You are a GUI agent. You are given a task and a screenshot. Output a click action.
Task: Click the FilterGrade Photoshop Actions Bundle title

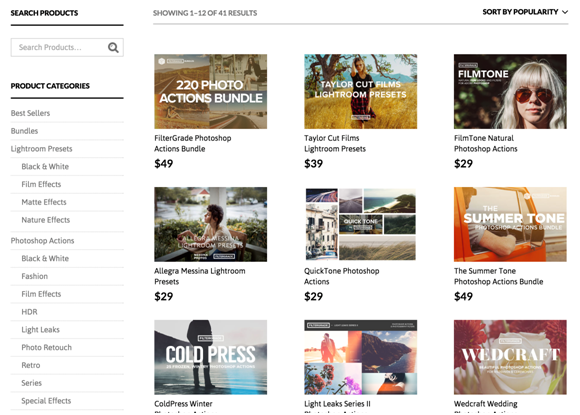tap(193, 144)
